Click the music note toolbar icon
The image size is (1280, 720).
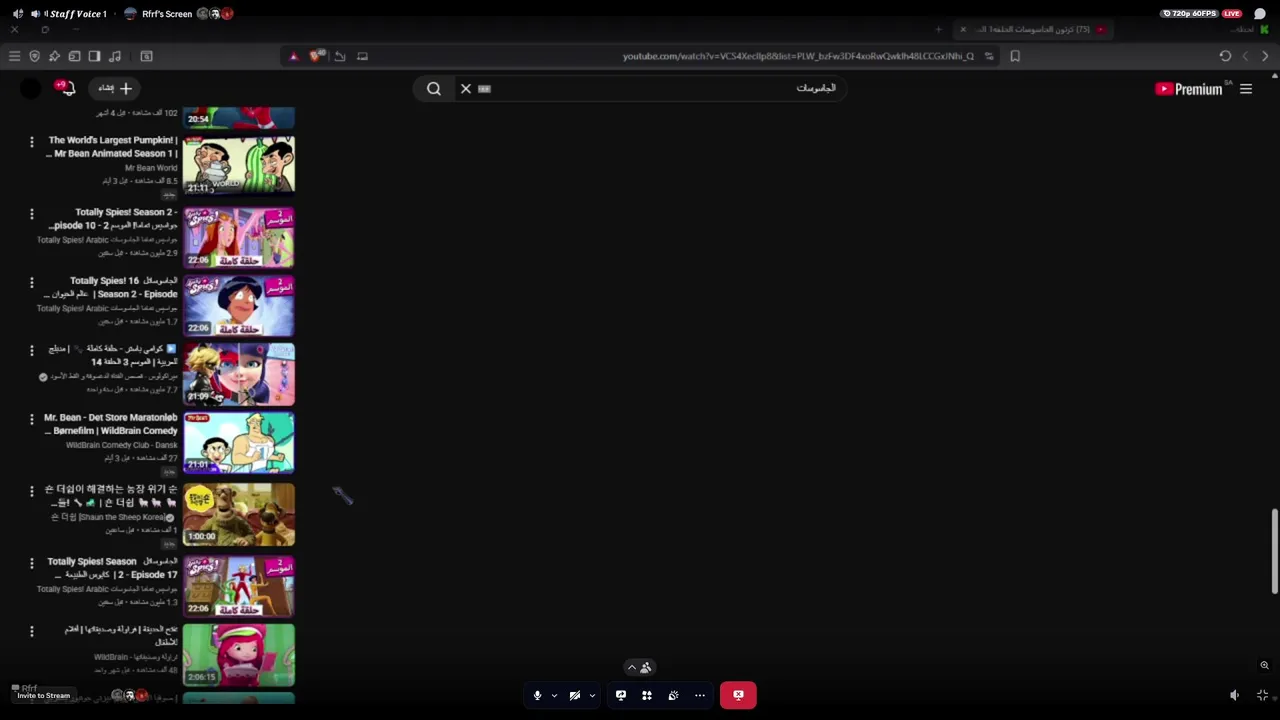click(115, 56)
